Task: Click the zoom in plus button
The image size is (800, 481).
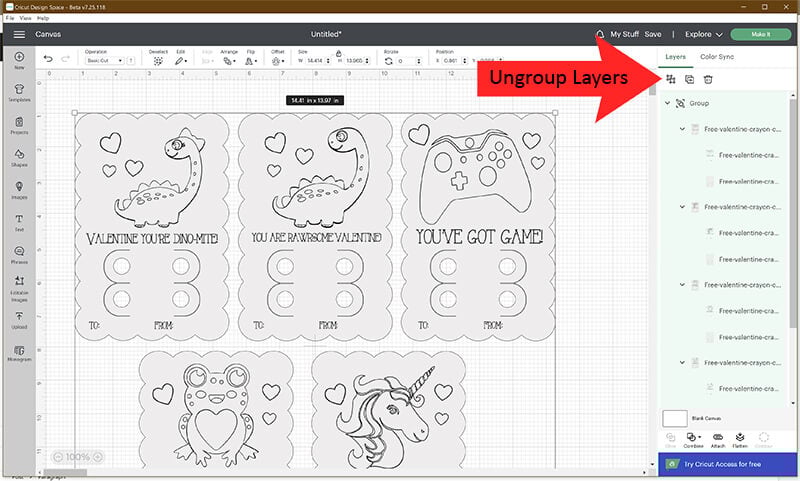Action: click(x=97, y=457)
